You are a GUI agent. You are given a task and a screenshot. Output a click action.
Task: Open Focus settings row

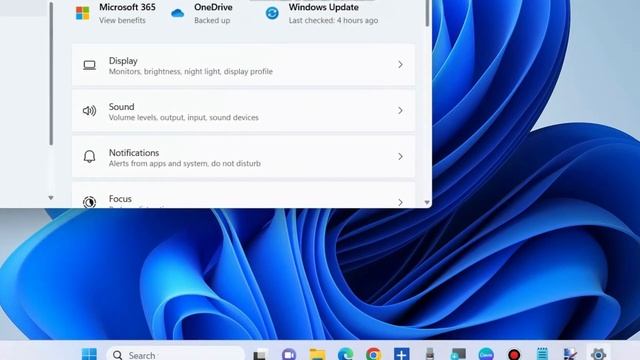point(243,196)
